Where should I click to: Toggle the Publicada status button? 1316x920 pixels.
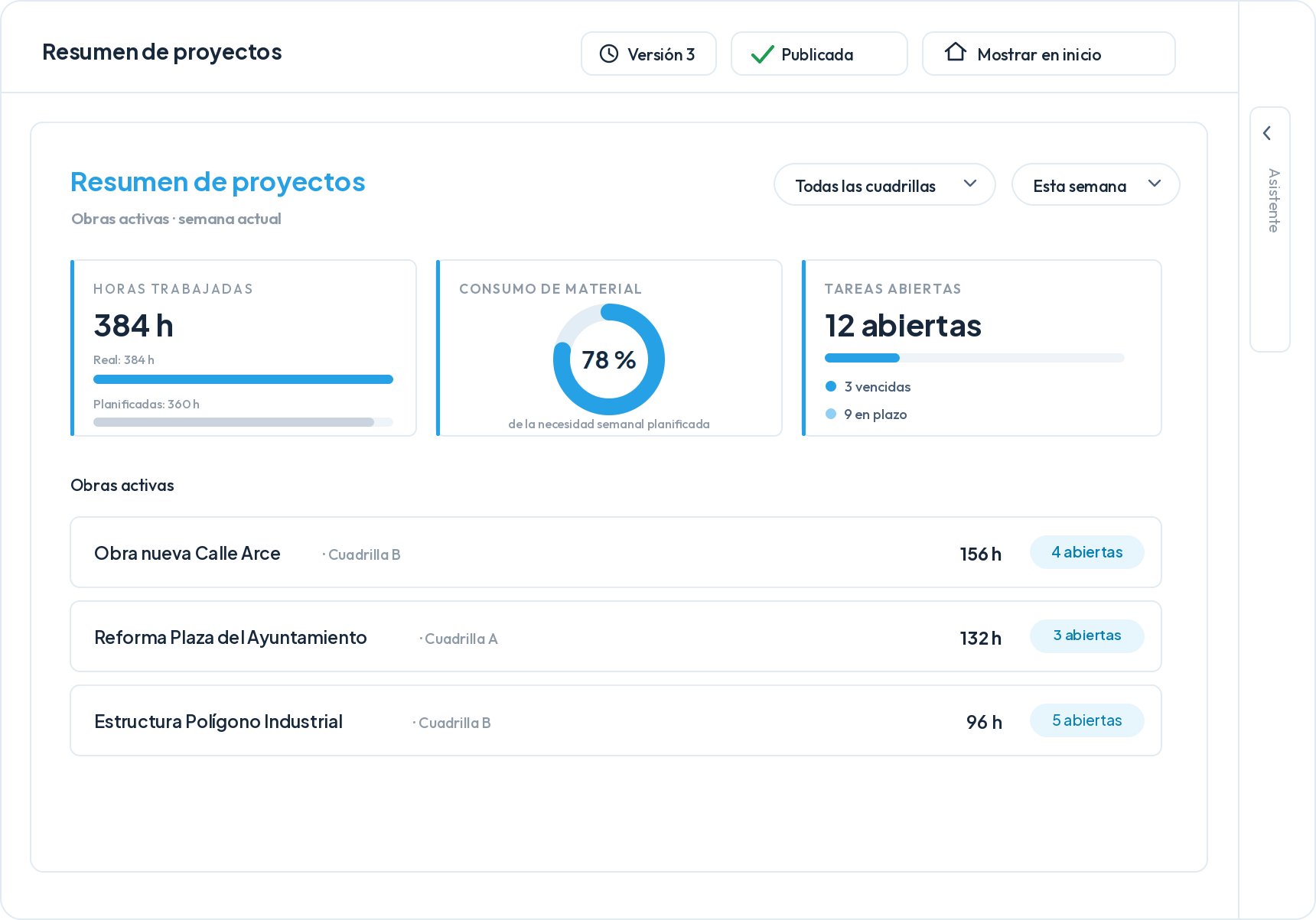coord(819,54)
